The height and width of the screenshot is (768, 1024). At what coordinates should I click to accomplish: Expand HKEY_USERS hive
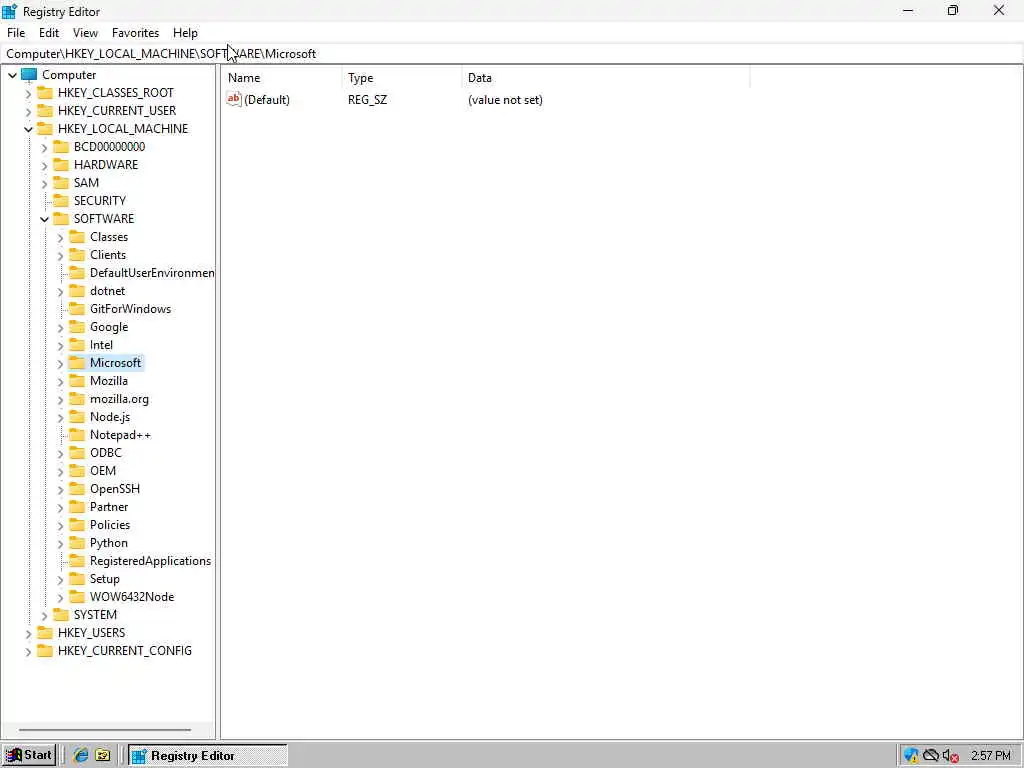pyautogui.click(x=28, y=633)
